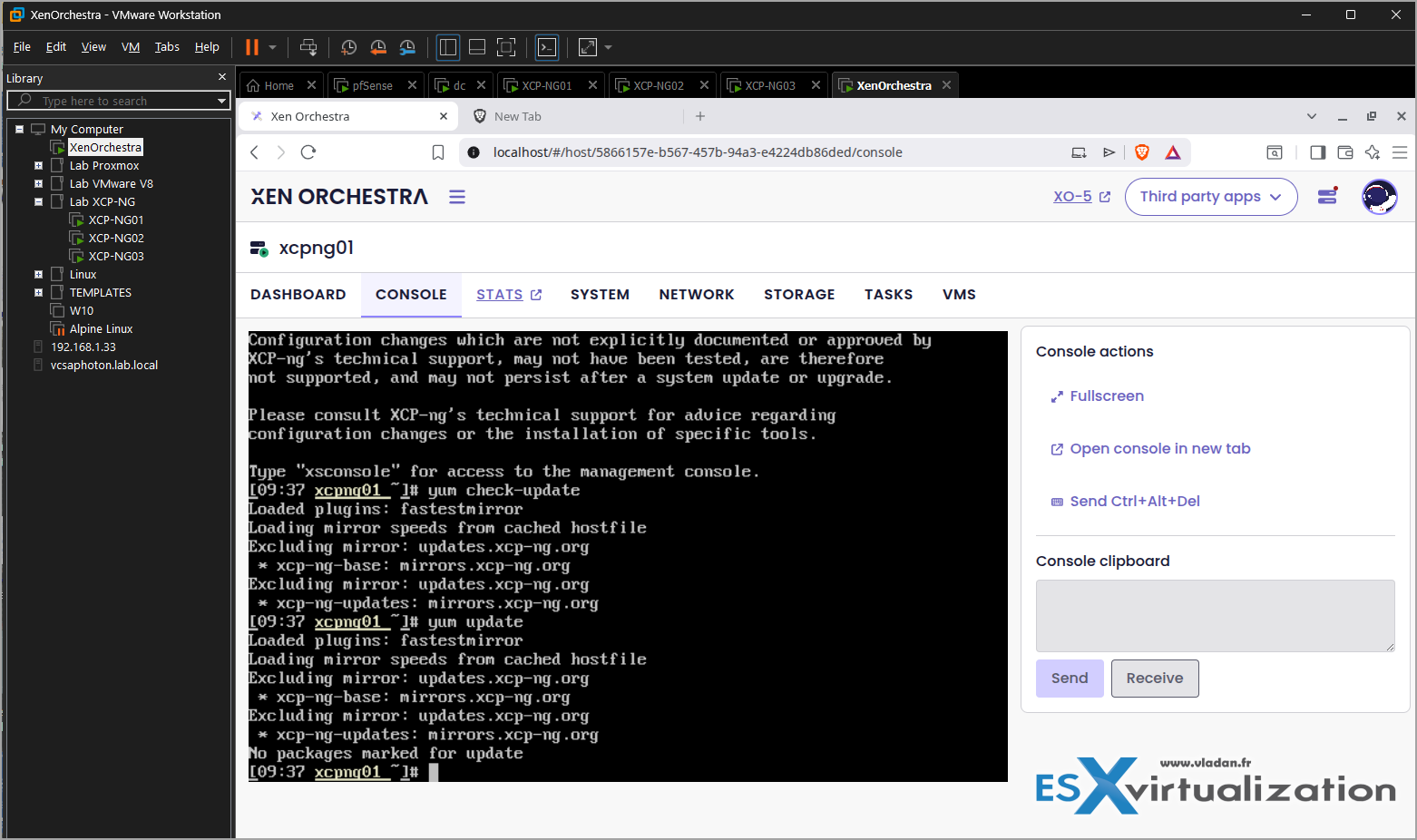Click the Console clipboard text area
This screenshot has width=1417, height=840.
click(1215, 615)
